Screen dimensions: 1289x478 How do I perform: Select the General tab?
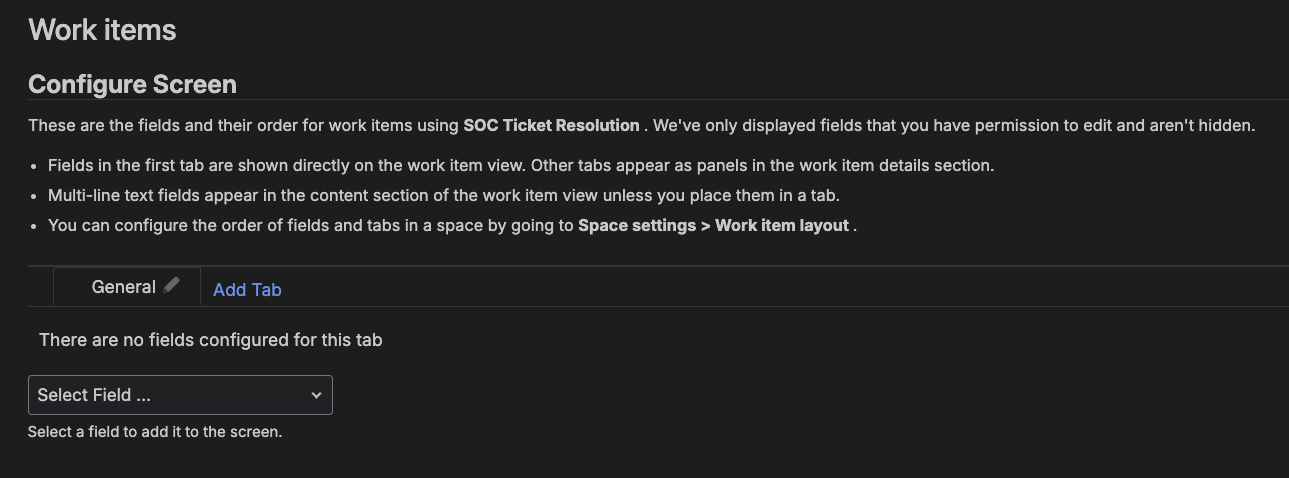[x=124, y=287]
